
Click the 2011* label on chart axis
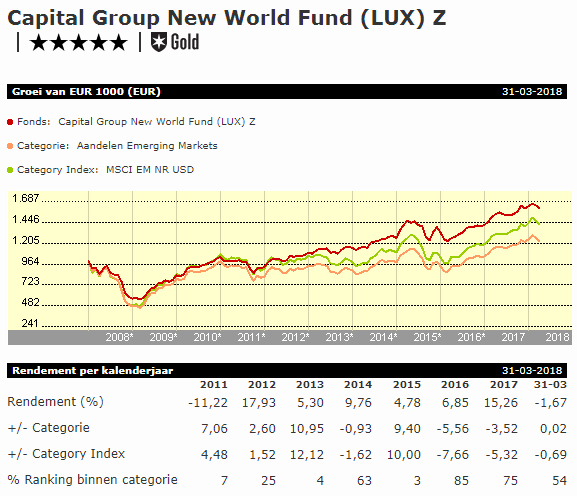(x=251, y=337)
